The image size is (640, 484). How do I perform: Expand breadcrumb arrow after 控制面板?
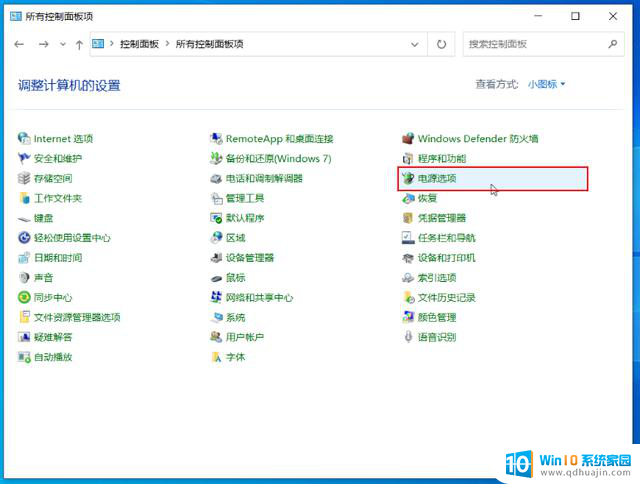coord(167,44)
